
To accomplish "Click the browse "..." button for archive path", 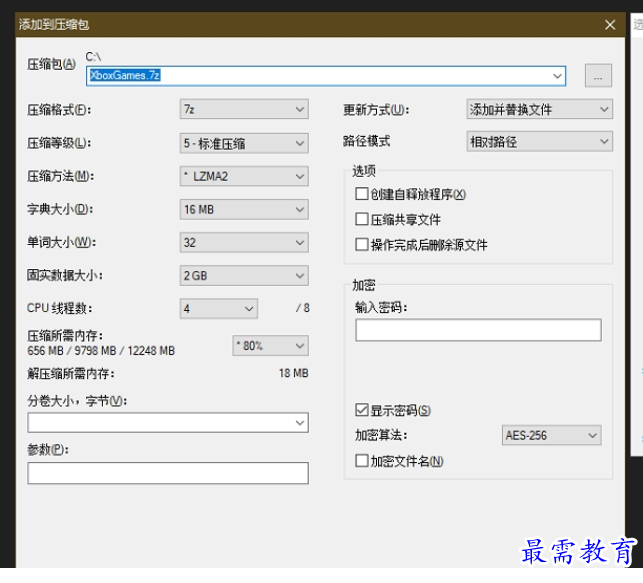I will click(597, 76).
